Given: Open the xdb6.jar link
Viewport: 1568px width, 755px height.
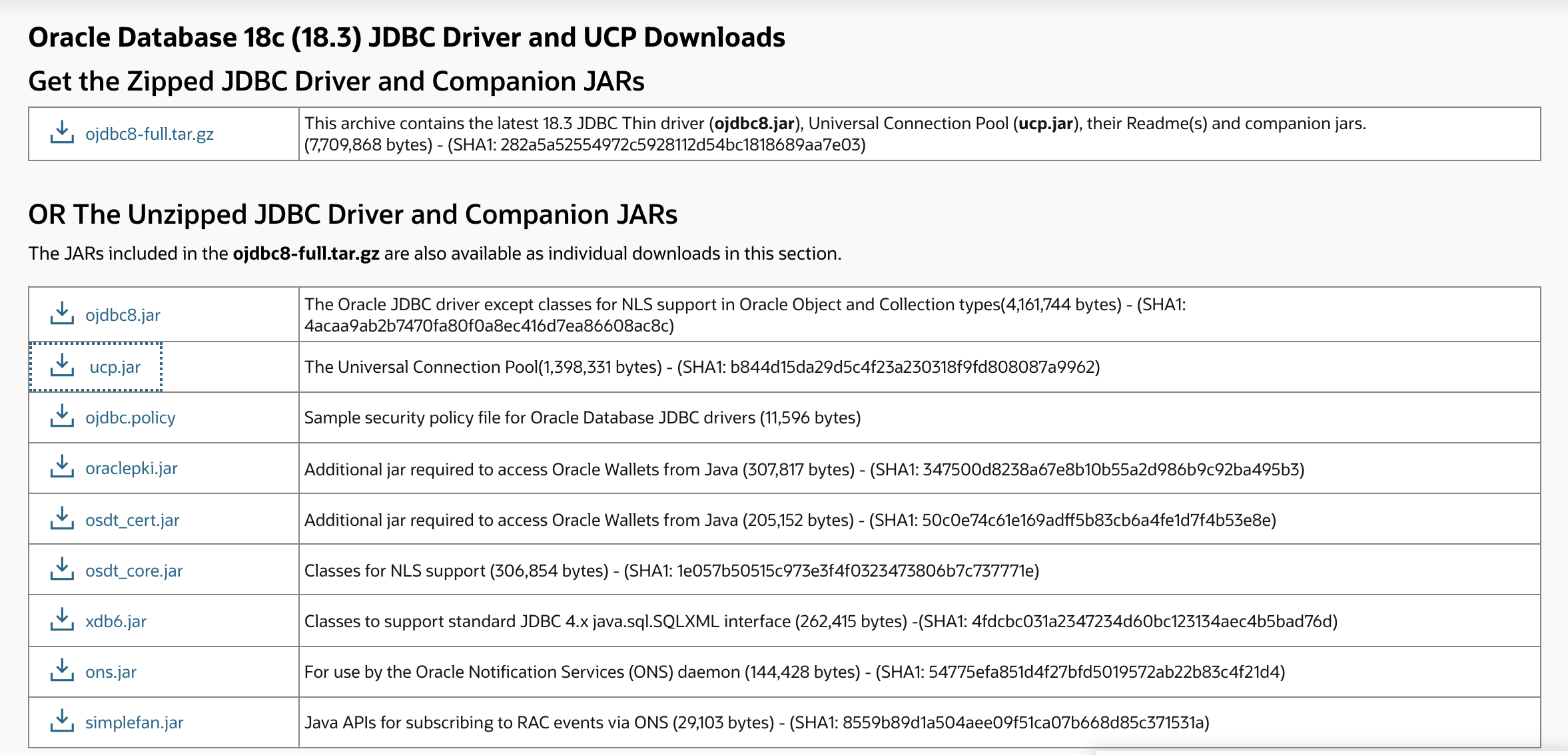Looking at the screenshot, I should [116, 622].
